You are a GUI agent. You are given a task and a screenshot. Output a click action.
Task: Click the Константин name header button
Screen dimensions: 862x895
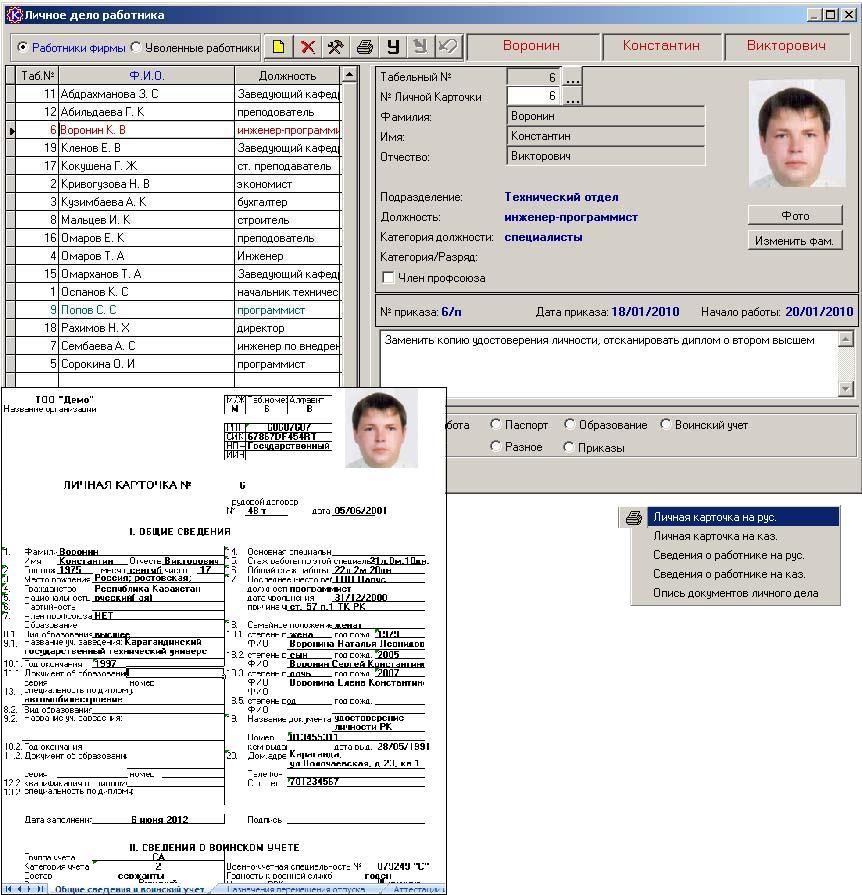tap(661, 46)
